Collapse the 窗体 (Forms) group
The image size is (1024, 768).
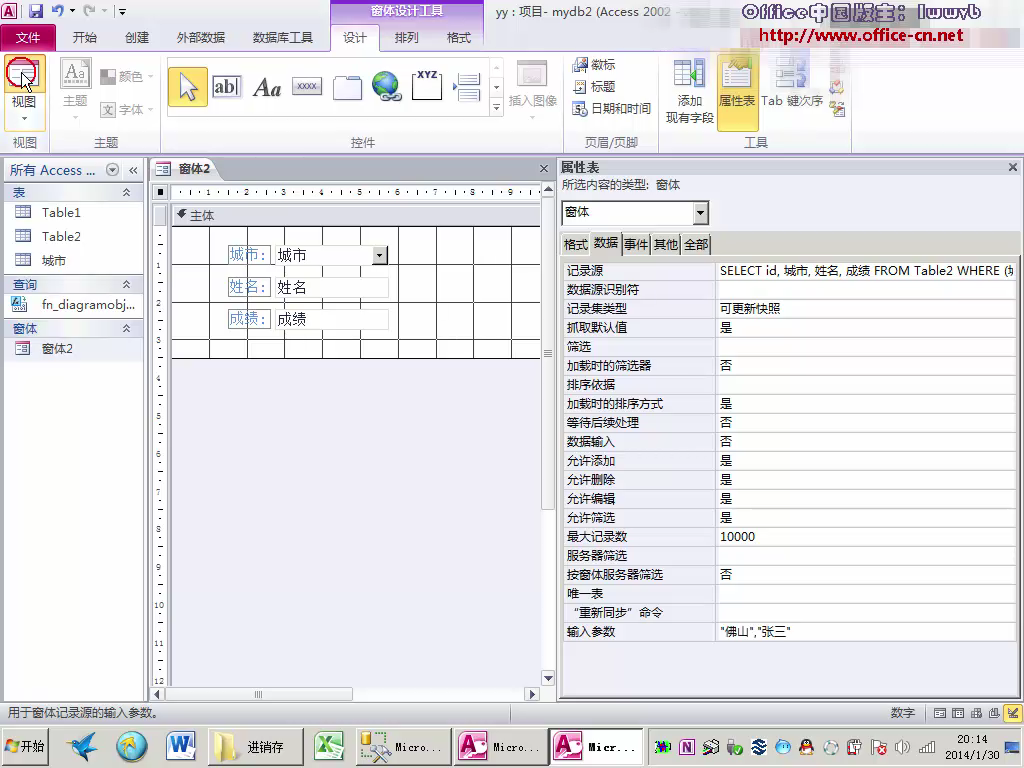point(127,328)
